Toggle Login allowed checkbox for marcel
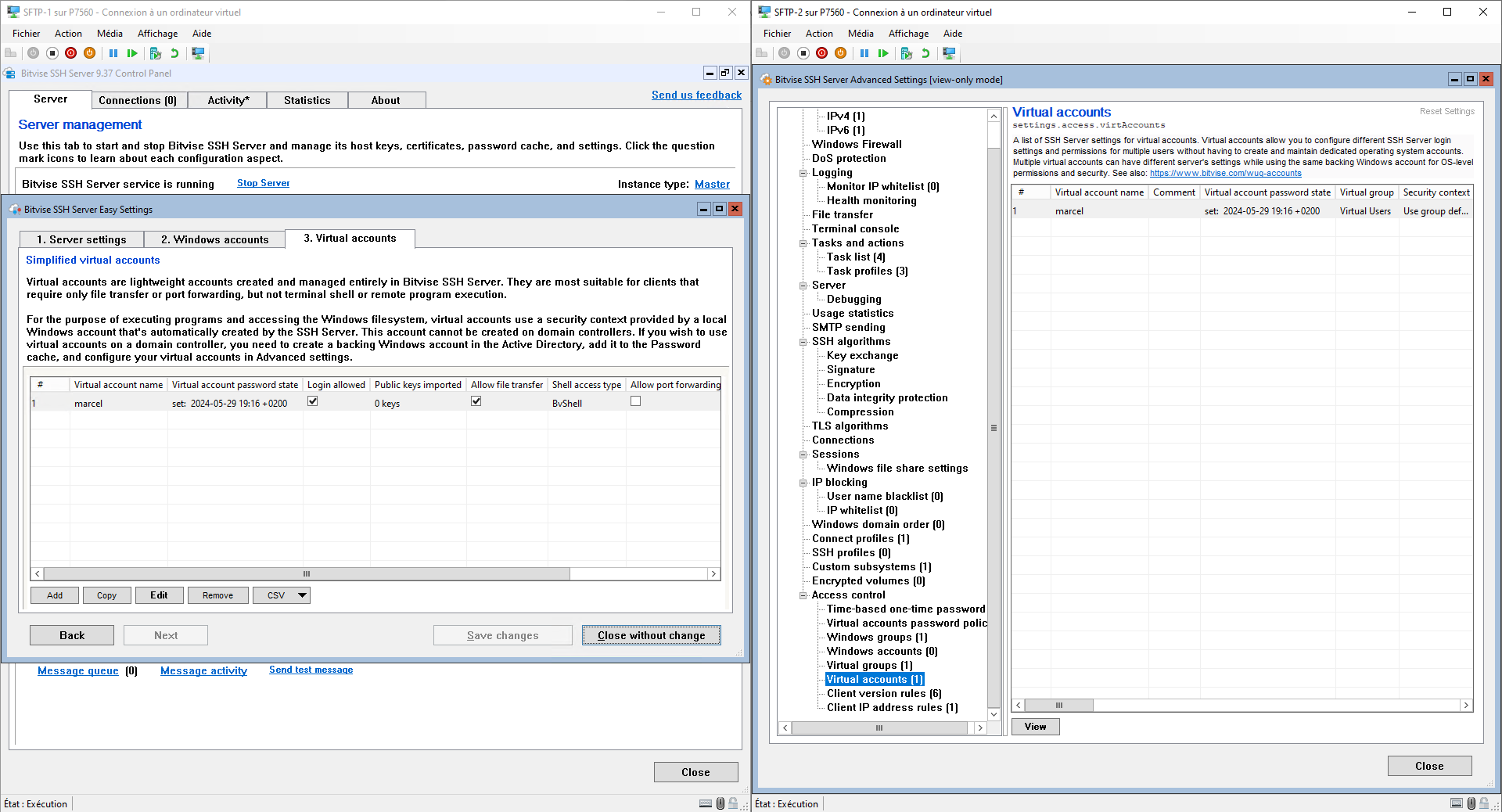The height and width of the screenshot is (812, 1502). tap(313, 401)
